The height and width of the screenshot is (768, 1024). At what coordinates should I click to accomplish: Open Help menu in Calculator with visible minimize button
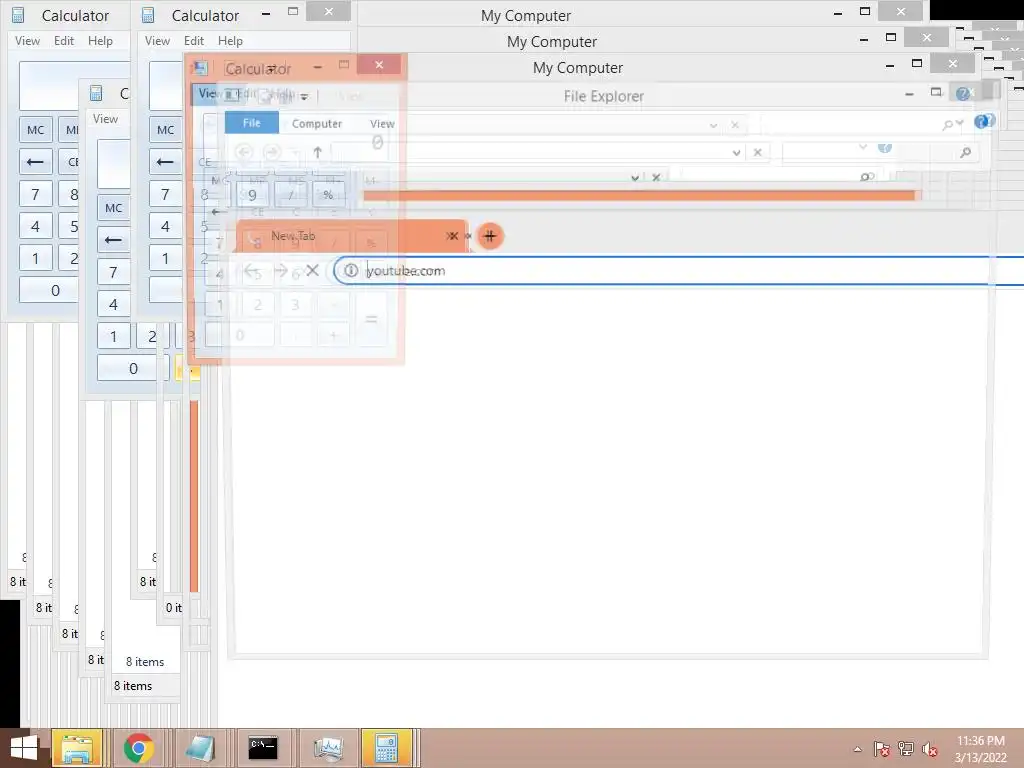click(231, 40)
